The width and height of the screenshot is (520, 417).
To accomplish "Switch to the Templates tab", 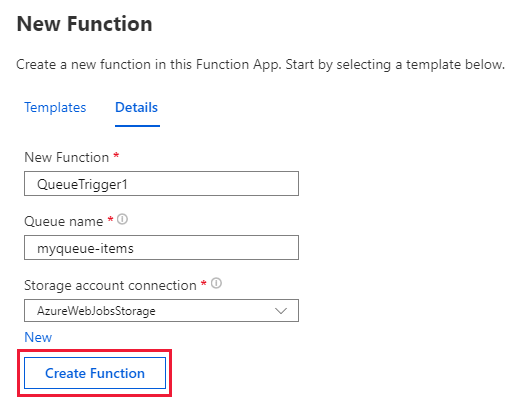I will pos(55,107).
